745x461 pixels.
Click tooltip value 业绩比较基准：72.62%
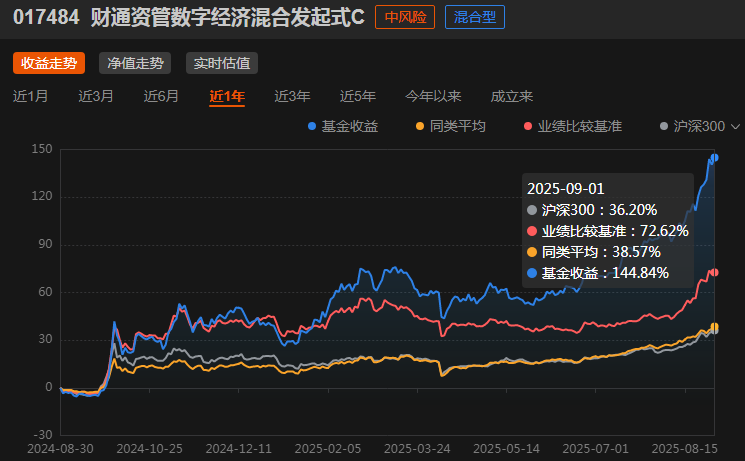[608, 231]
